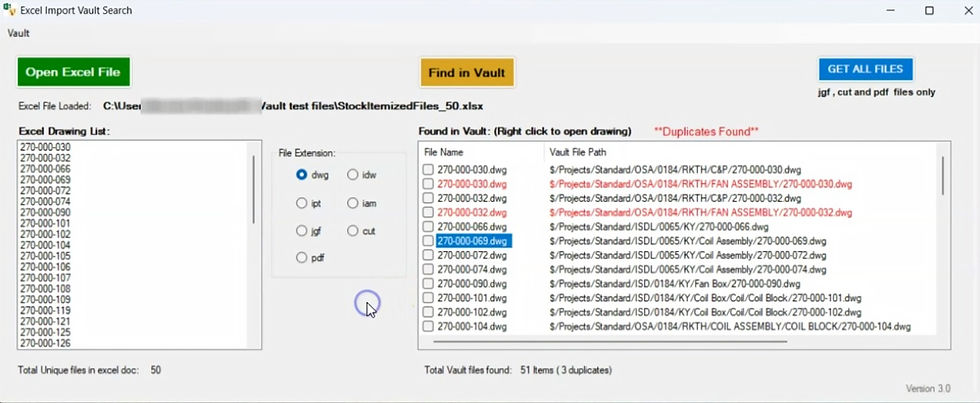
Task: Check the box for 270-000-069.dwg
Action: tap(428, 241)
